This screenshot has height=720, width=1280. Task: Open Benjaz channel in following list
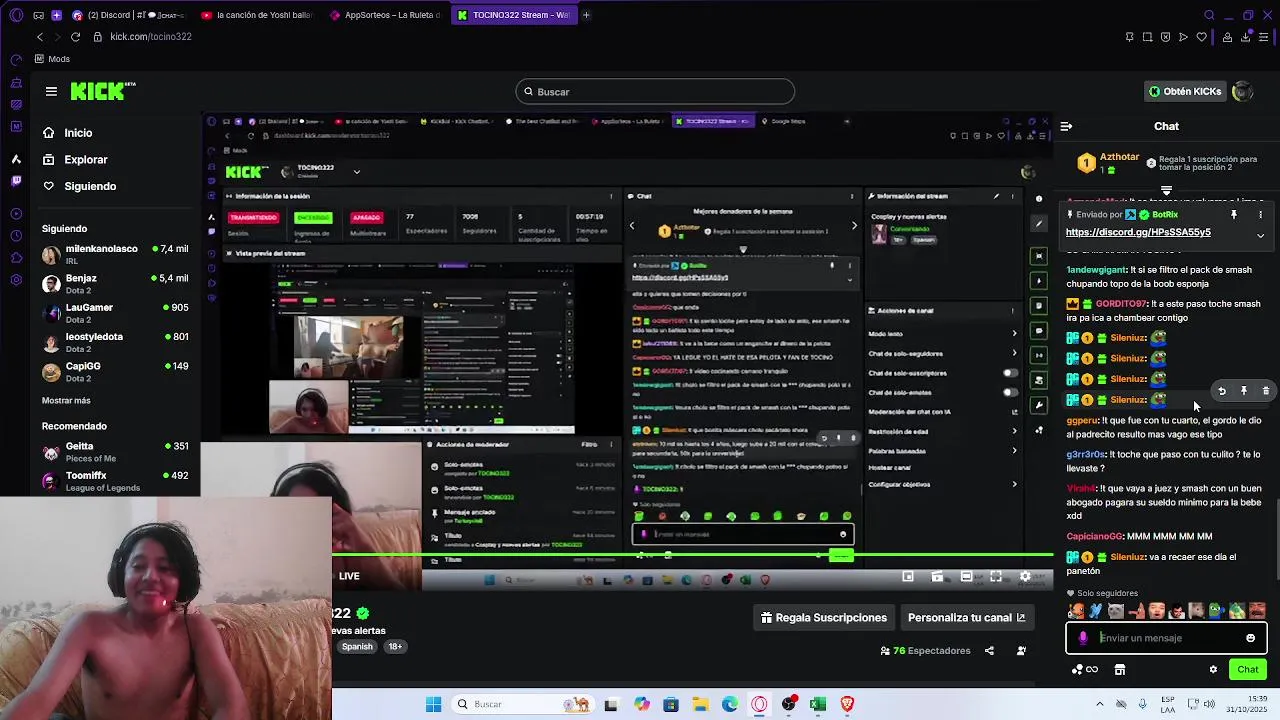115,283
